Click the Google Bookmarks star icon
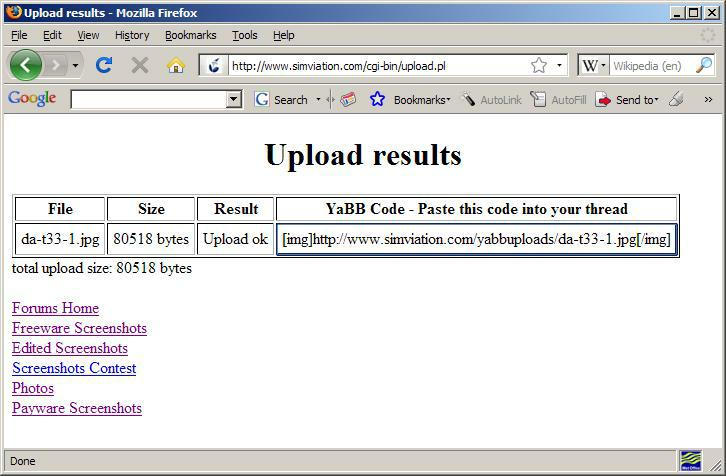The height and width of the screenshot is (476, 726). 377,99
